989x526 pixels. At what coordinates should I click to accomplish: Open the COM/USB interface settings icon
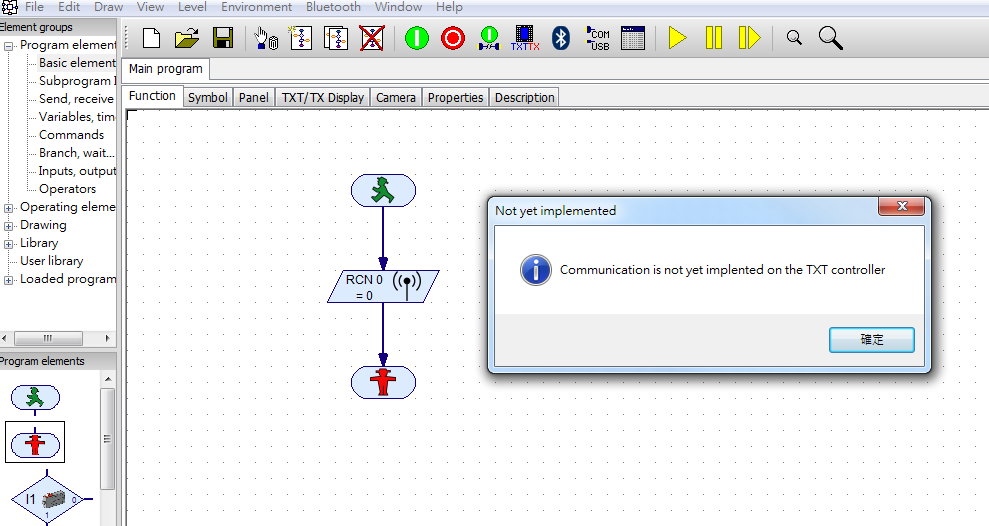click(598, 39)
